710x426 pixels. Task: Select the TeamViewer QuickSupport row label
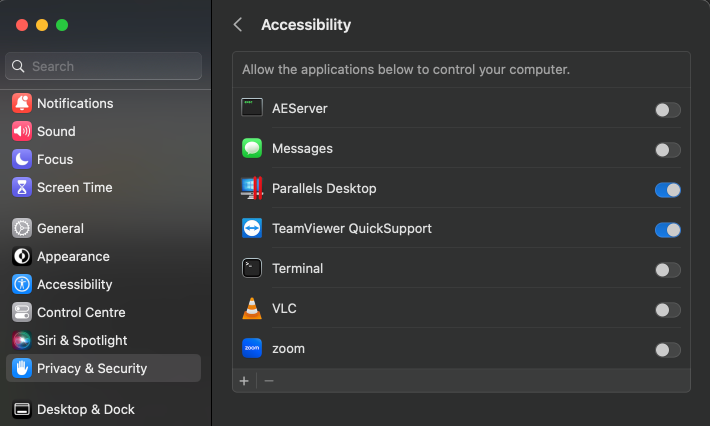pos(352,229)
